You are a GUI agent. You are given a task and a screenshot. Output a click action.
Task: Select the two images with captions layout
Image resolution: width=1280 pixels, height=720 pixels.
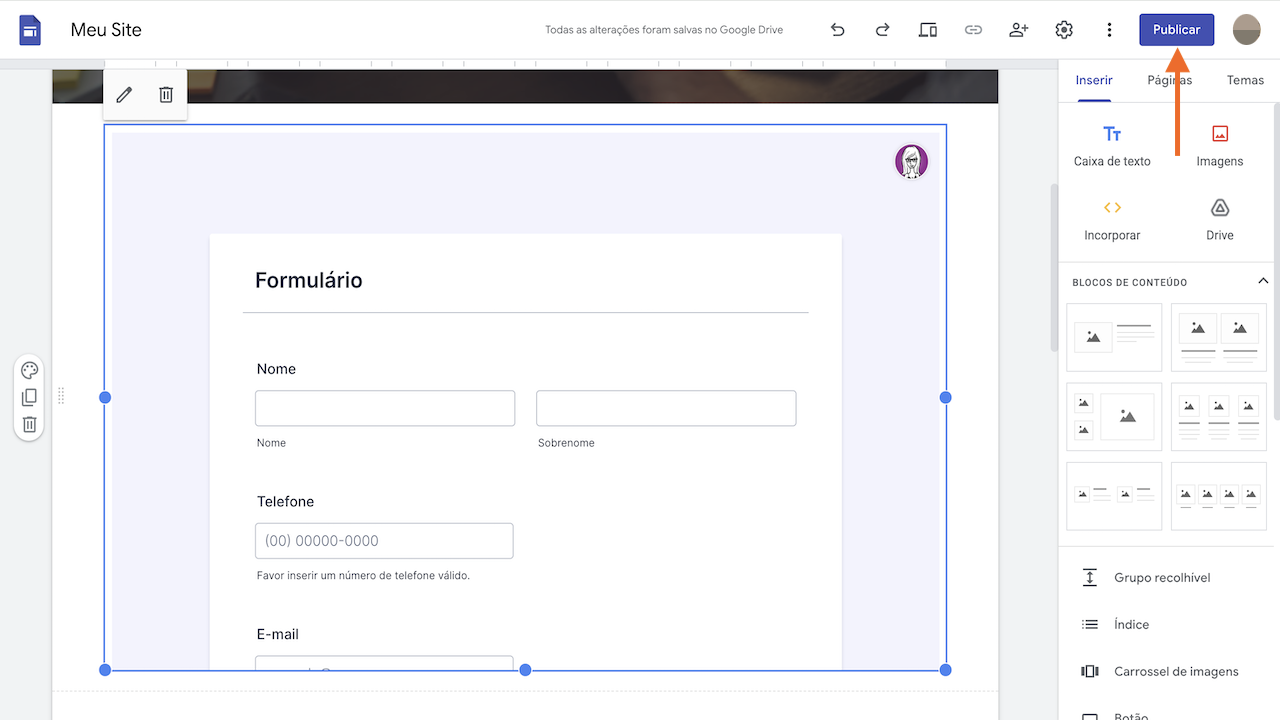click(1218, 337)
